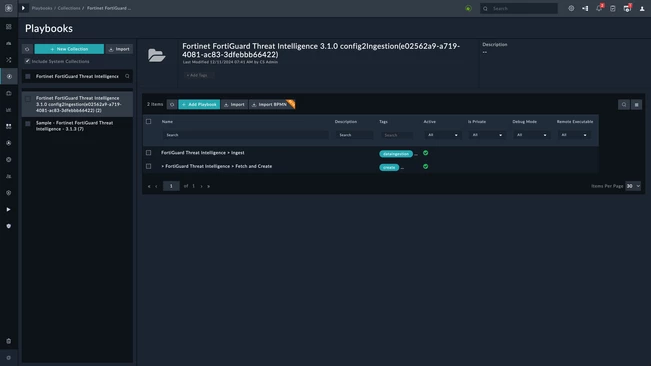Click the collection filter text field
This screenshot has width=651, height=366.
point(77,76)
